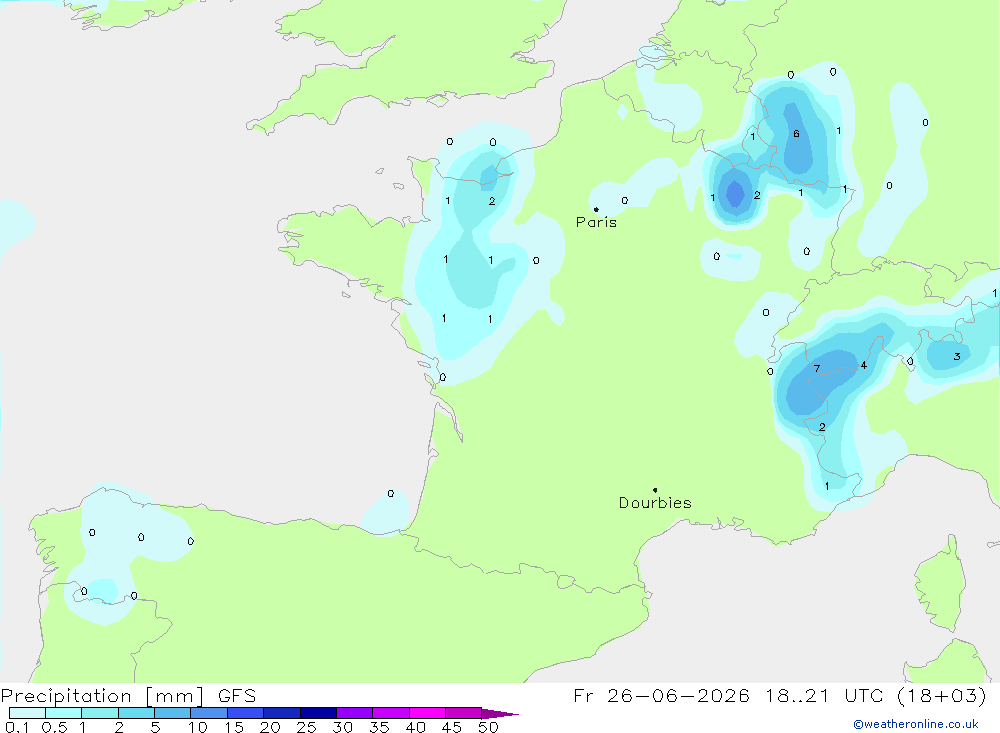Image resolution: width=1000 pixels, height=733 pixels.
Task: Click the Paris city label
Action: tap(596, 222)
